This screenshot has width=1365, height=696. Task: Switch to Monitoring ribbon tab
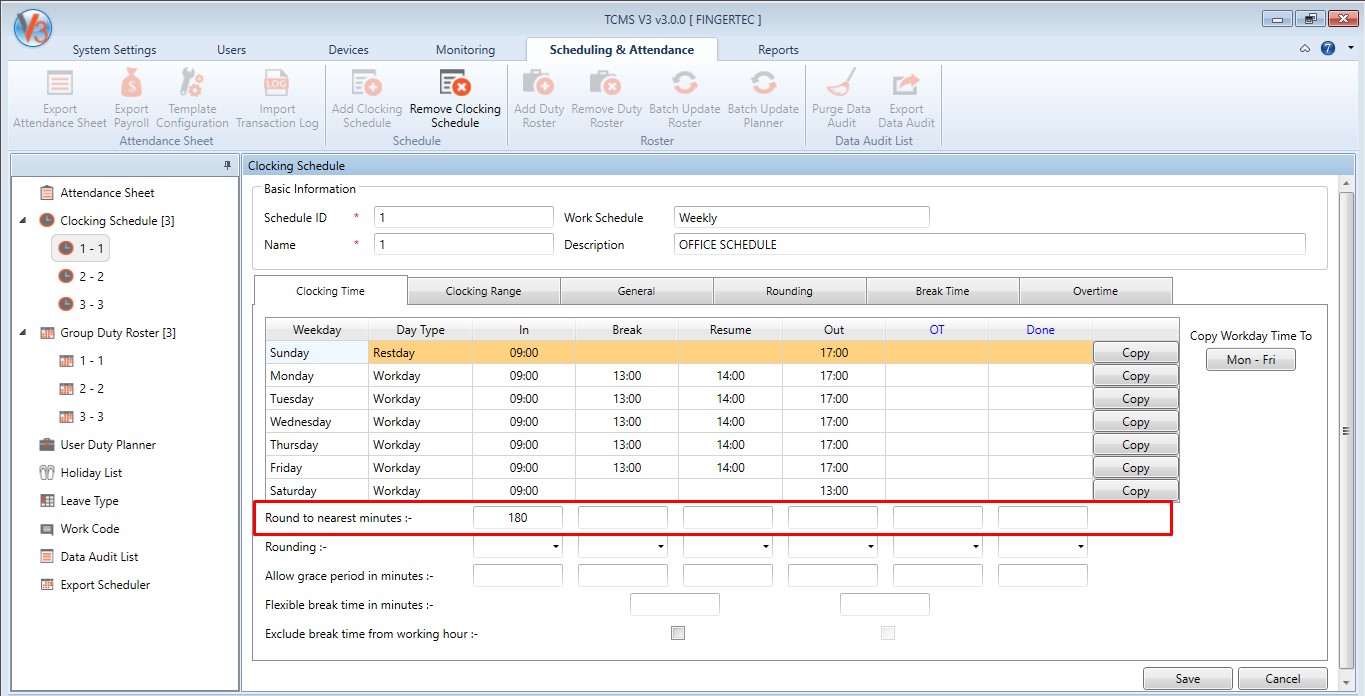click(465, 50)
